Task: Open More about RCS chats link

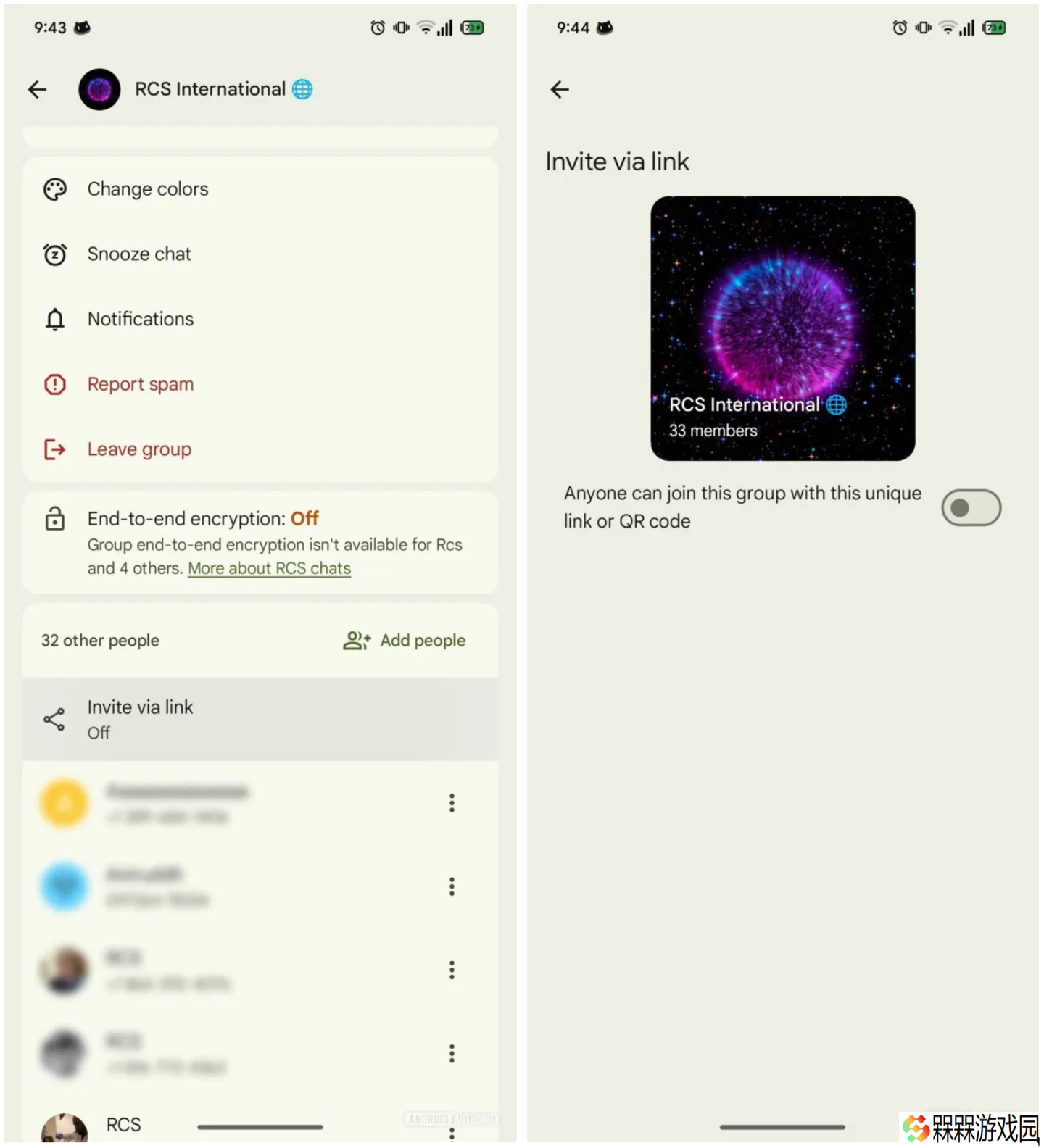Action: coord(270,568)
